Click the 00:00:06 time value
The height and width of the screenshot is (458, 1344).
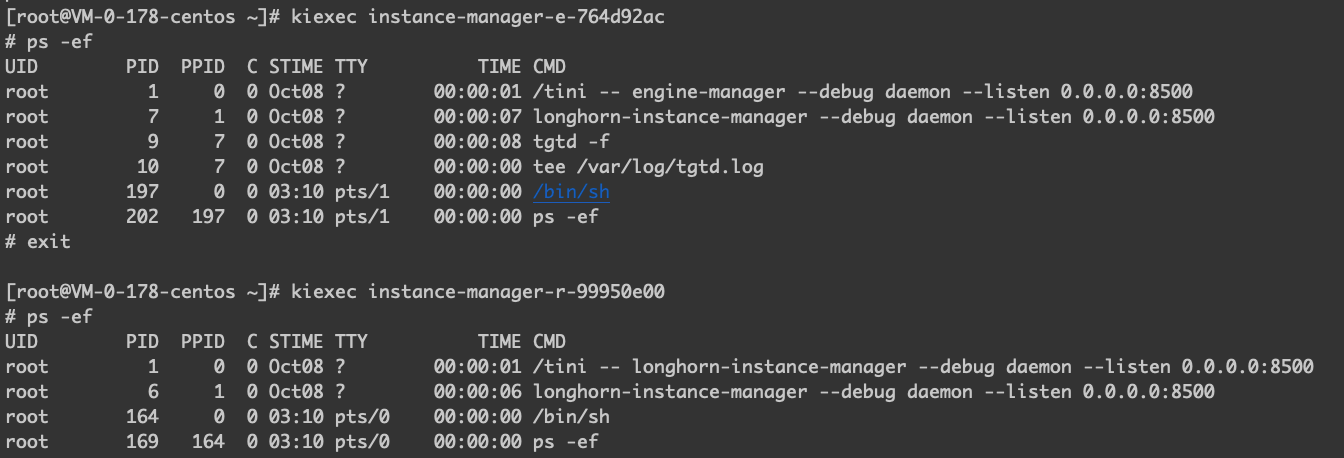[477, 392]
